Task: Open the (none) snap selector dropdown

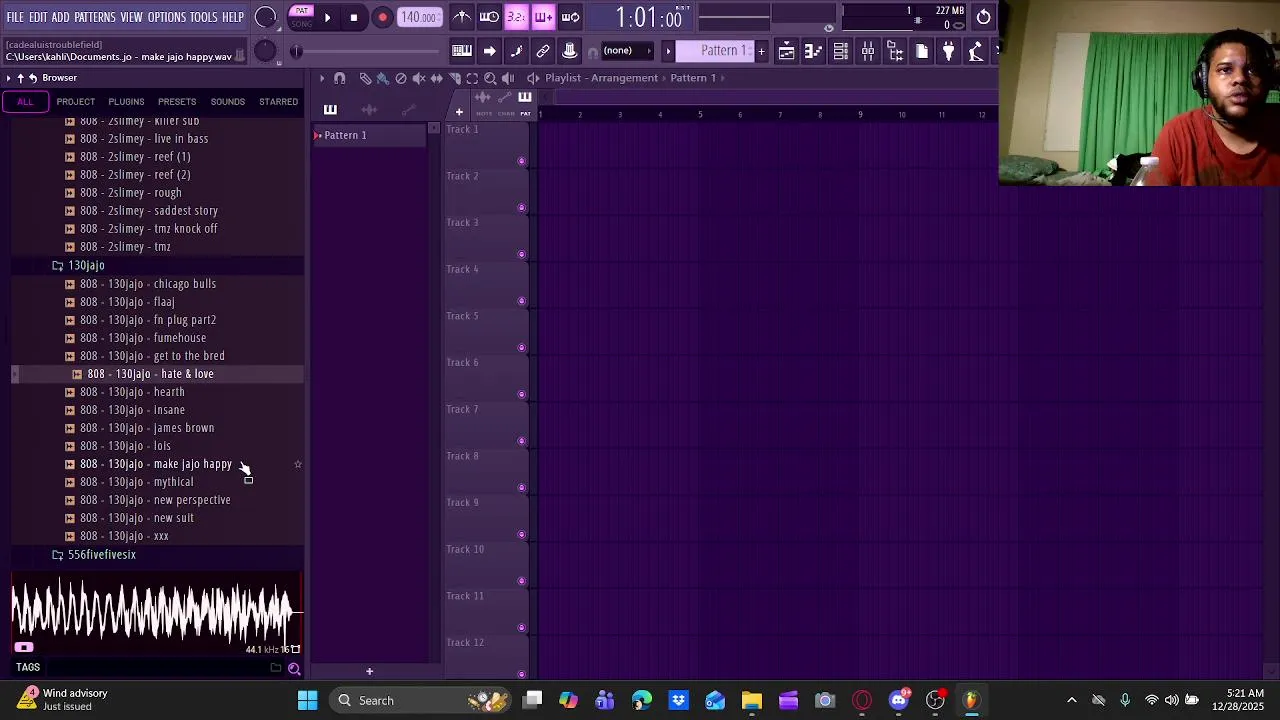Action: pyautogui.click(x=627, y=51)
